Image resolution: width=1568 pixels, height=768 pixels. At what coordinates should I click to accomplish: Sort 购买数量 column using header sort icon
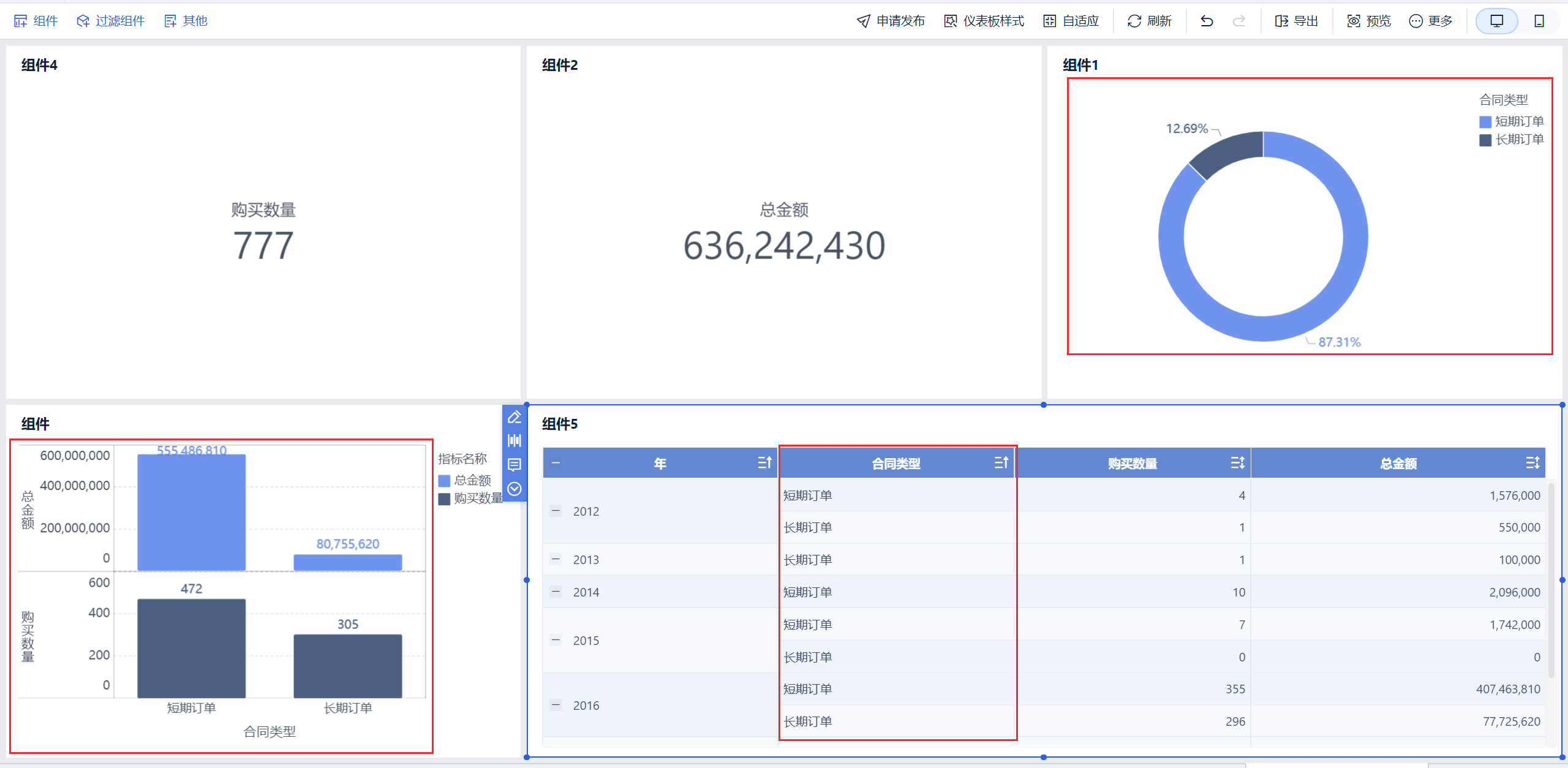coord(1237,463)
